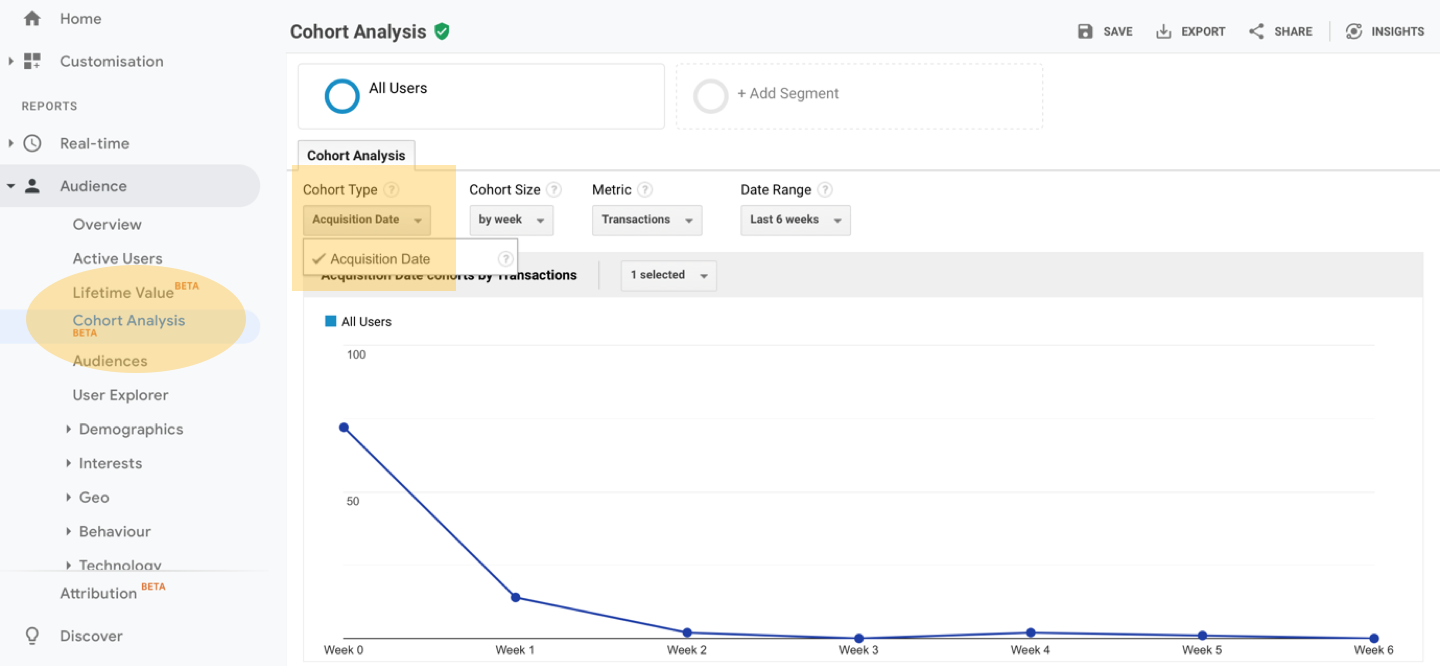Open the User Explorer link
Viewport: 1446px width, 666px height.
coord(120,395)
